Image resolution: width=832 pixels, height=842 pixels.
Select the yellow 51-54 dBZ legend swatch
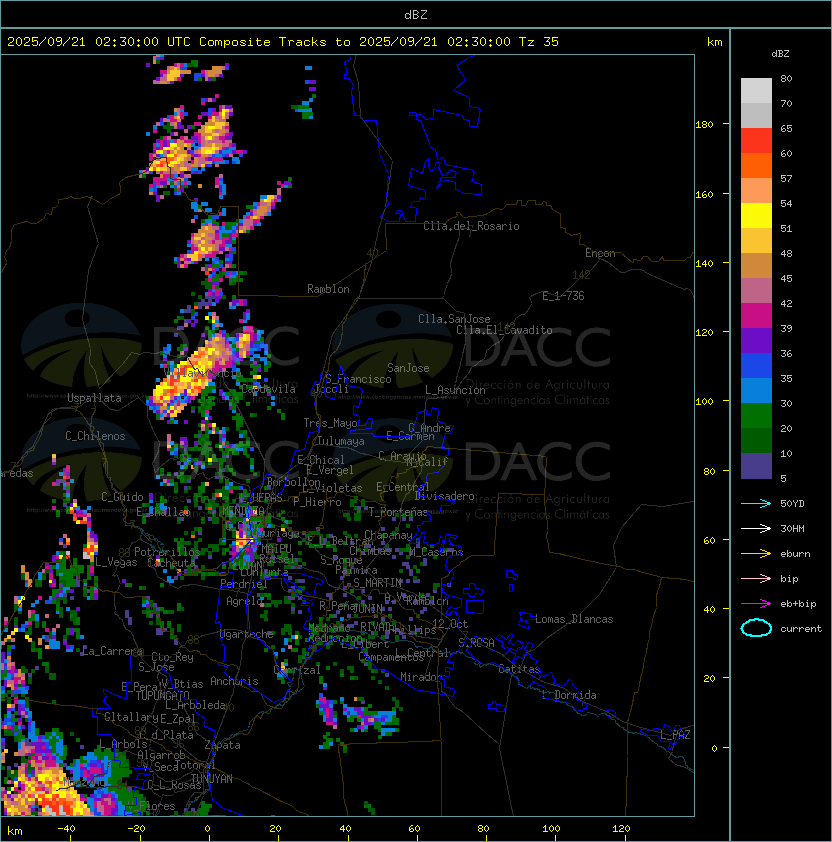click(756, 216)
